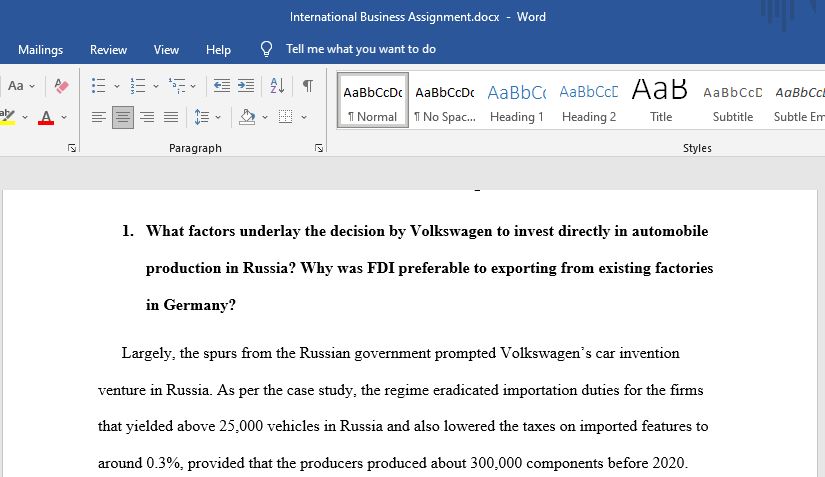The height and width of the screenshot is (477, 825).
Task: Apply borders to paragraph
Action: [x=286, y=117]
